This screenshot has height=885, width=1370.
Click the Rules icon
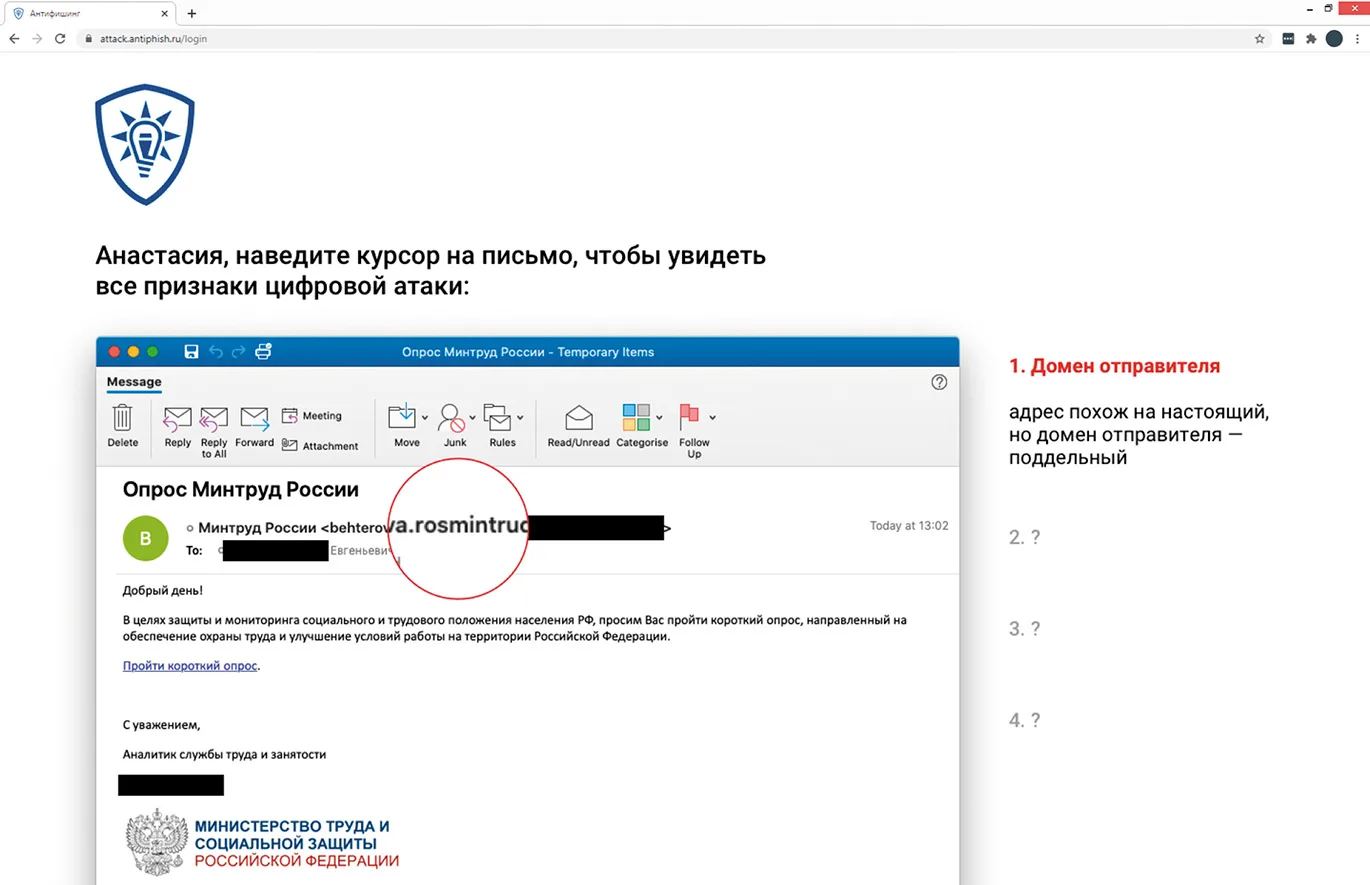498,416
